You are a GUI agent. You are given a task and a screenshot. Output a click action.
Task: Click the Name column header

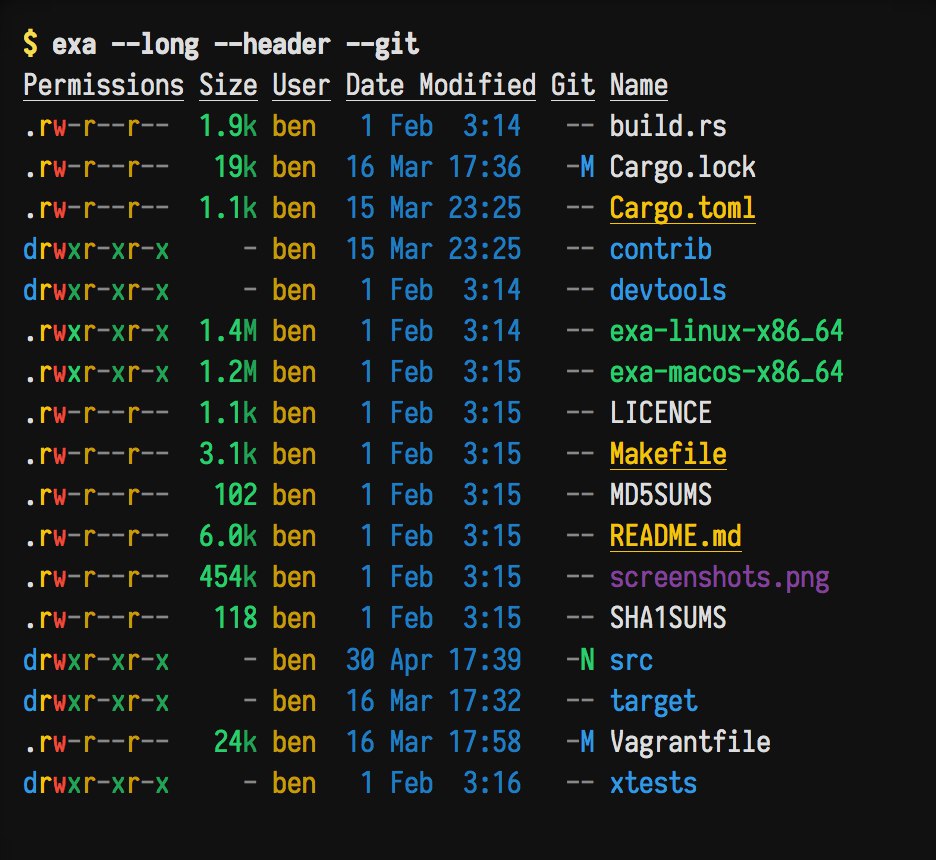[639, 85]
